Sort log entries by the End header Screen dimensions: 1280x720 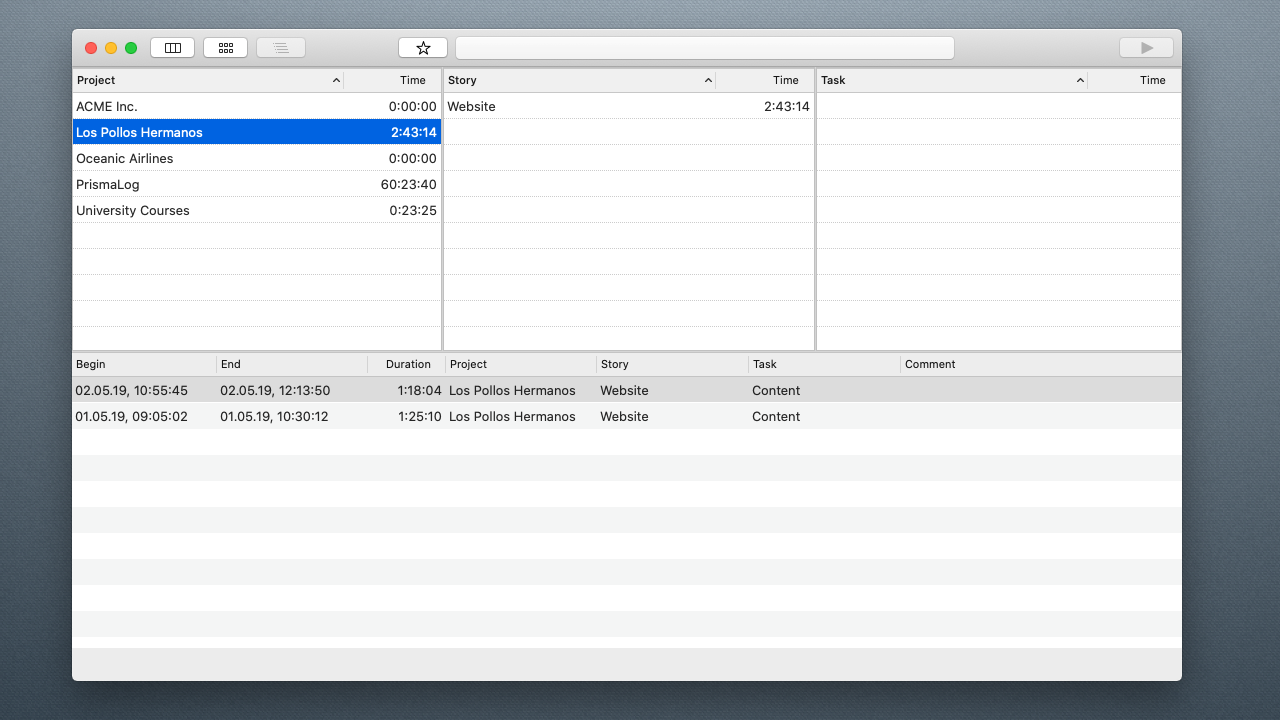tap(292, 364)
